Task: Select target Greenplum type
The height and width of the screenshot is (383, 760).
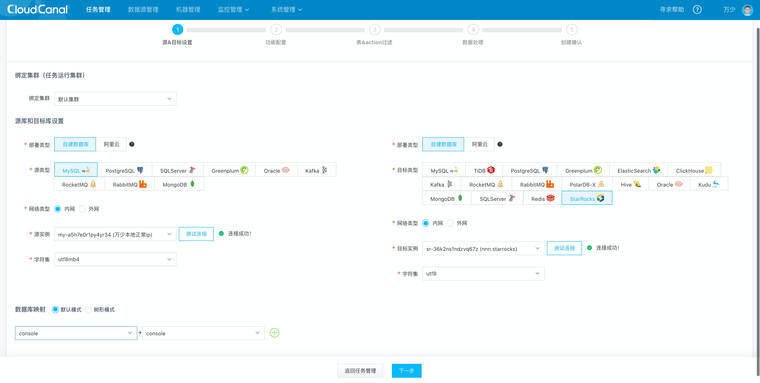Action: click(583, 170)
